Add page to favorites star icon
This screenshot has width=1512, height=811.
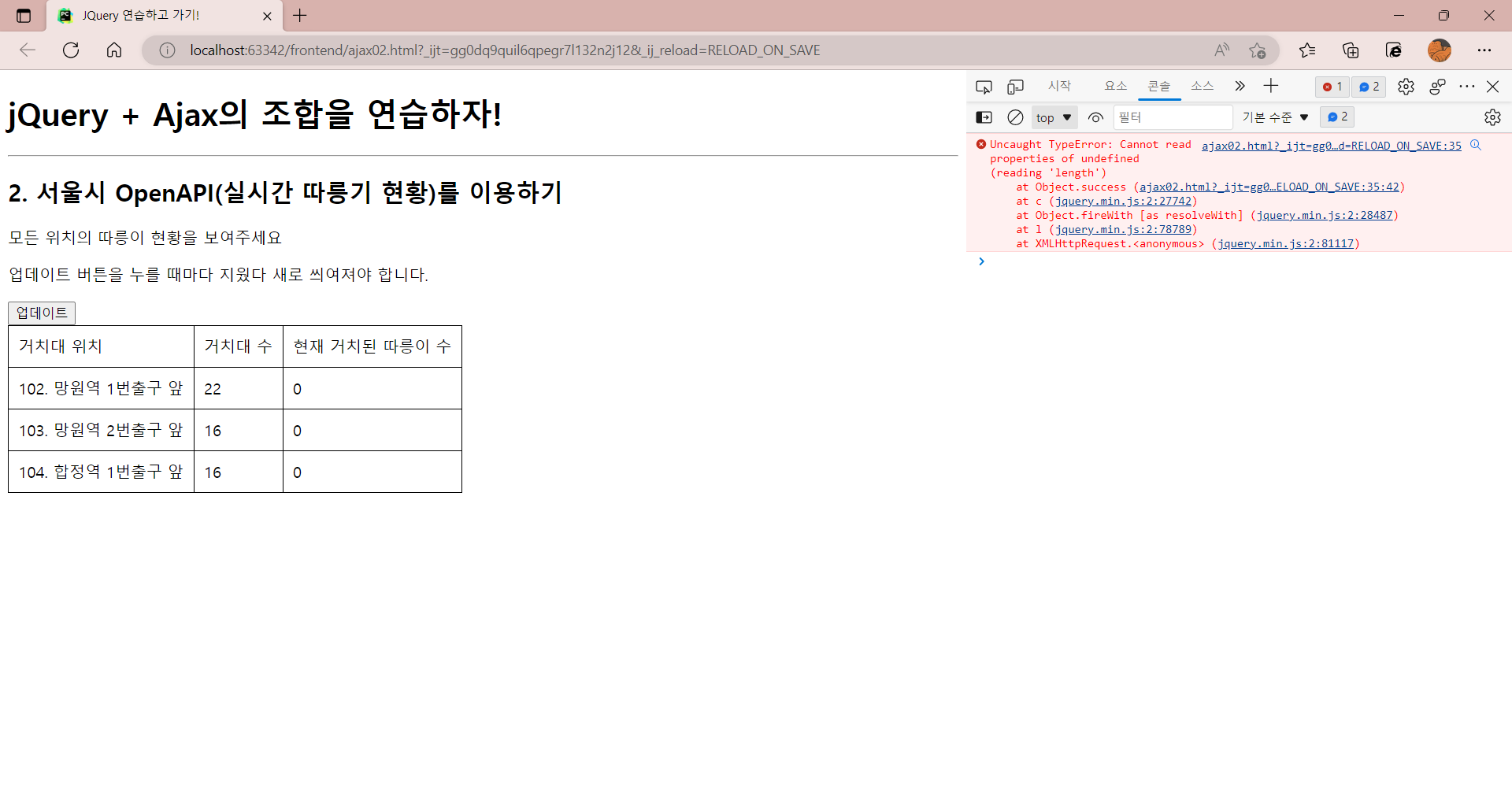pyautogui.click(x=1258, y=50)
